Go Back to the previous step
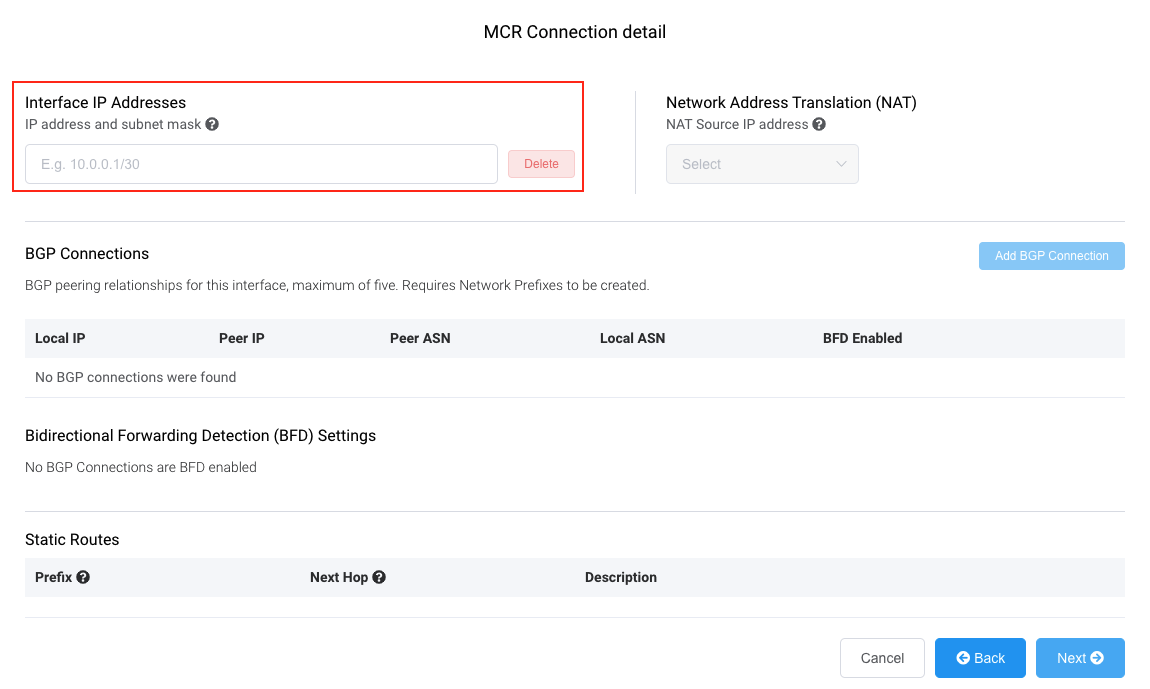1150x689 pixels. [980, 658]
